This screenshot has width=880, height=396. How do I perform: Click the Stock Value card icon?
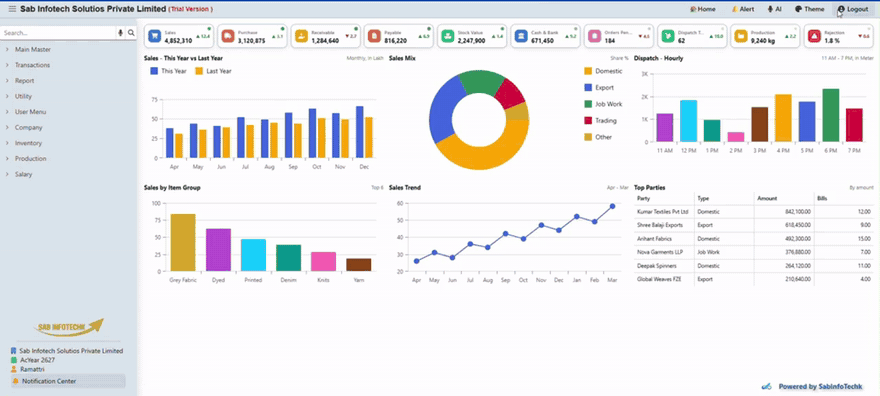tap(448, 36)
